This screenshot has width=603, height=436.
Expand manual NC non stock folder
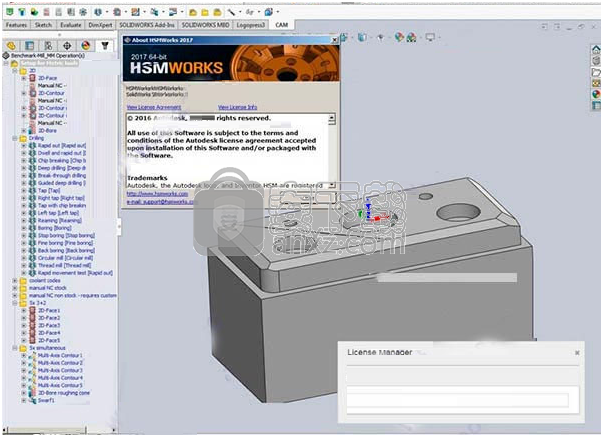point(15,295)
